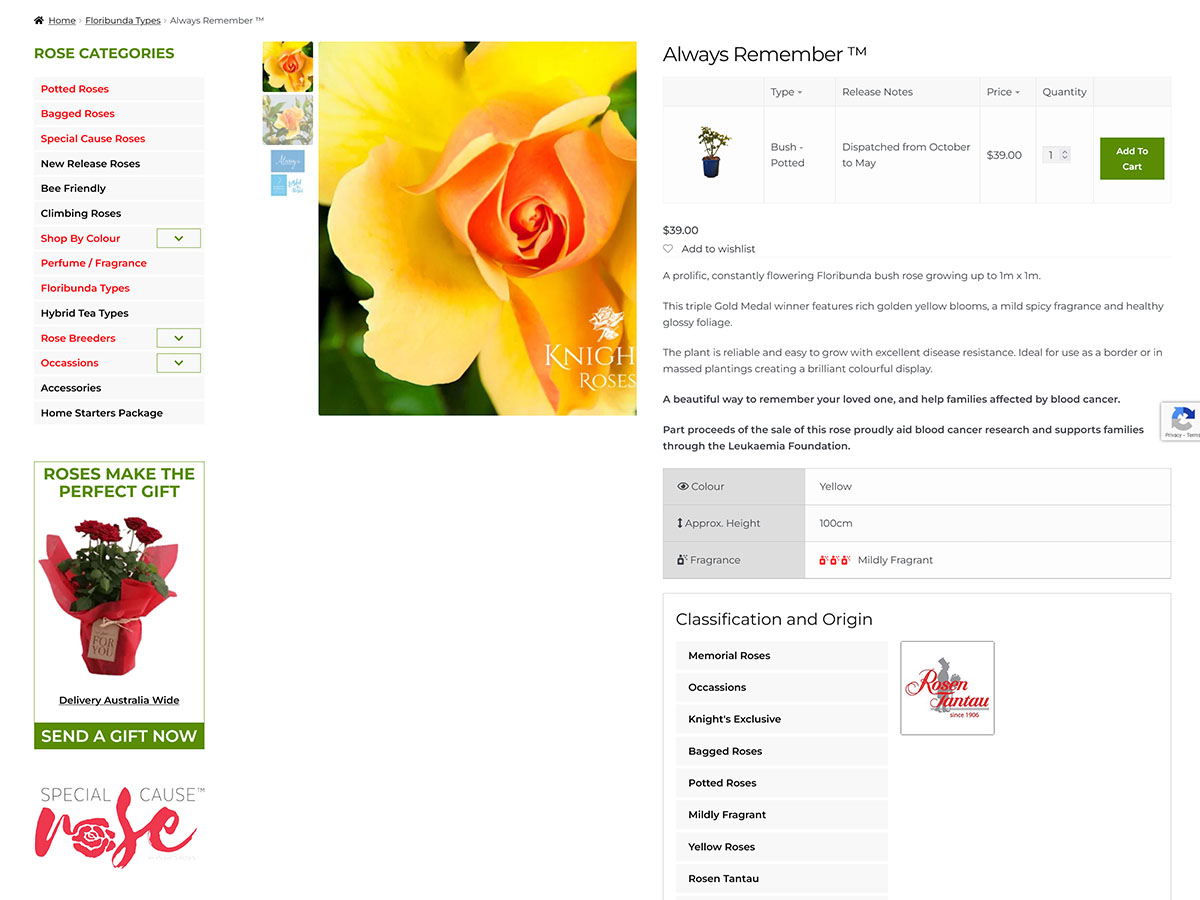Click the Floribunda Types breadcrumb link
This screenshot has height=900, width=1200.
point(123,20)
